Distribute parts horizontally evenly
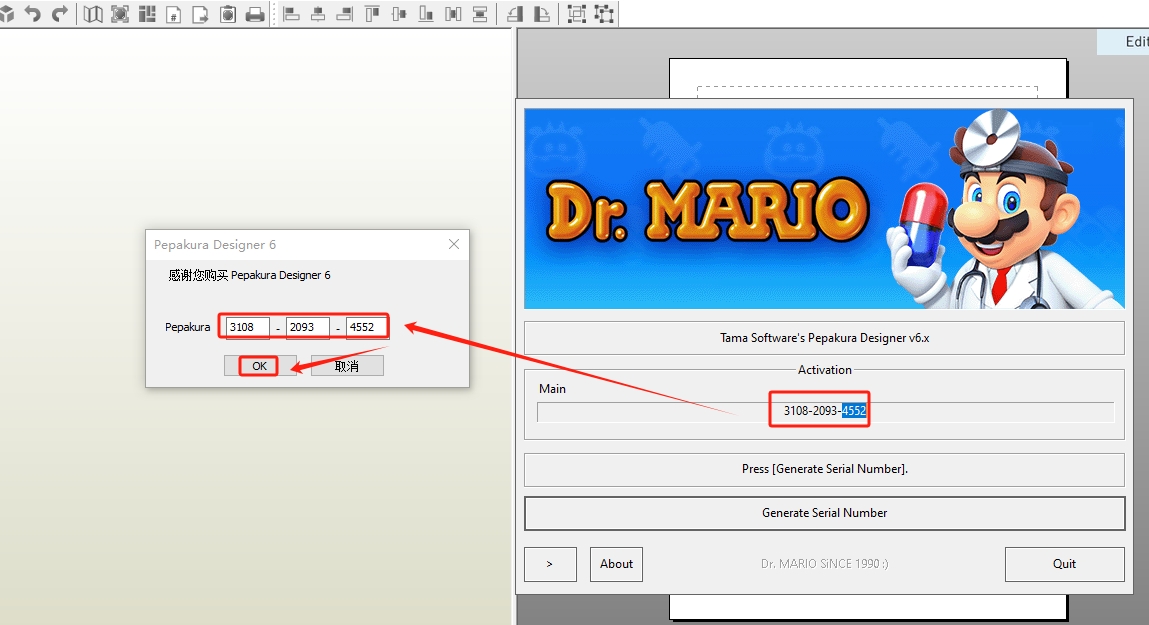Image resolution: width=1149 pixels, height=625 pixels. click(x=453, y=14)
